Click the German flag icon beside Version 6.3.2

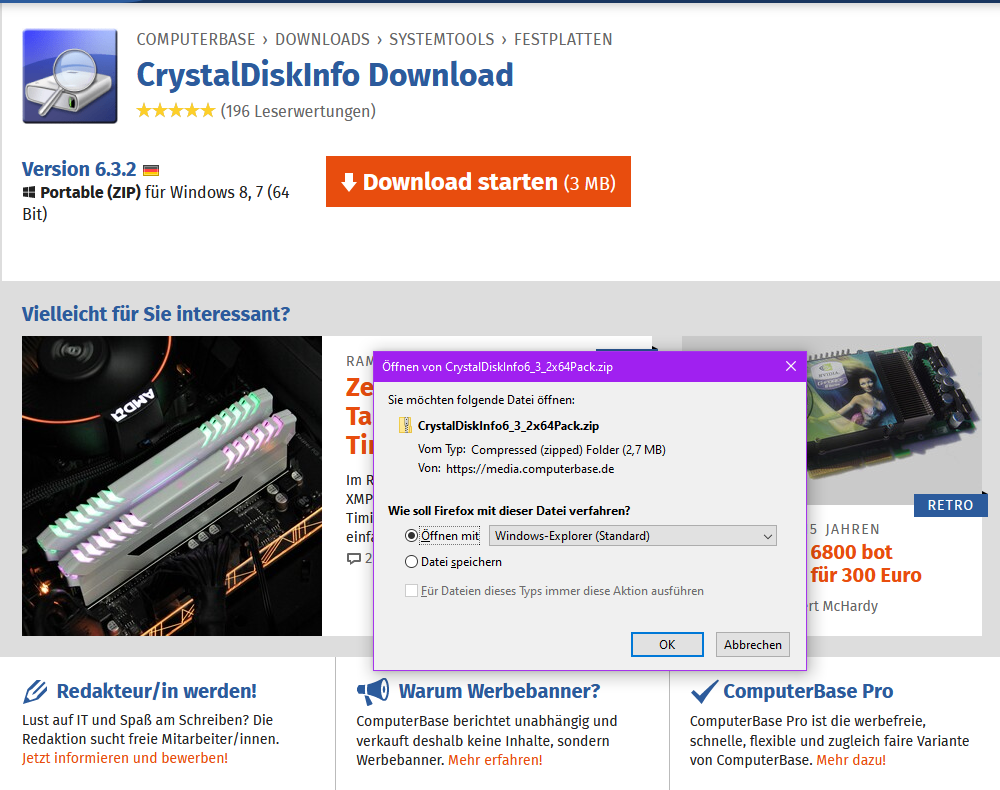[x=151, y=170]
